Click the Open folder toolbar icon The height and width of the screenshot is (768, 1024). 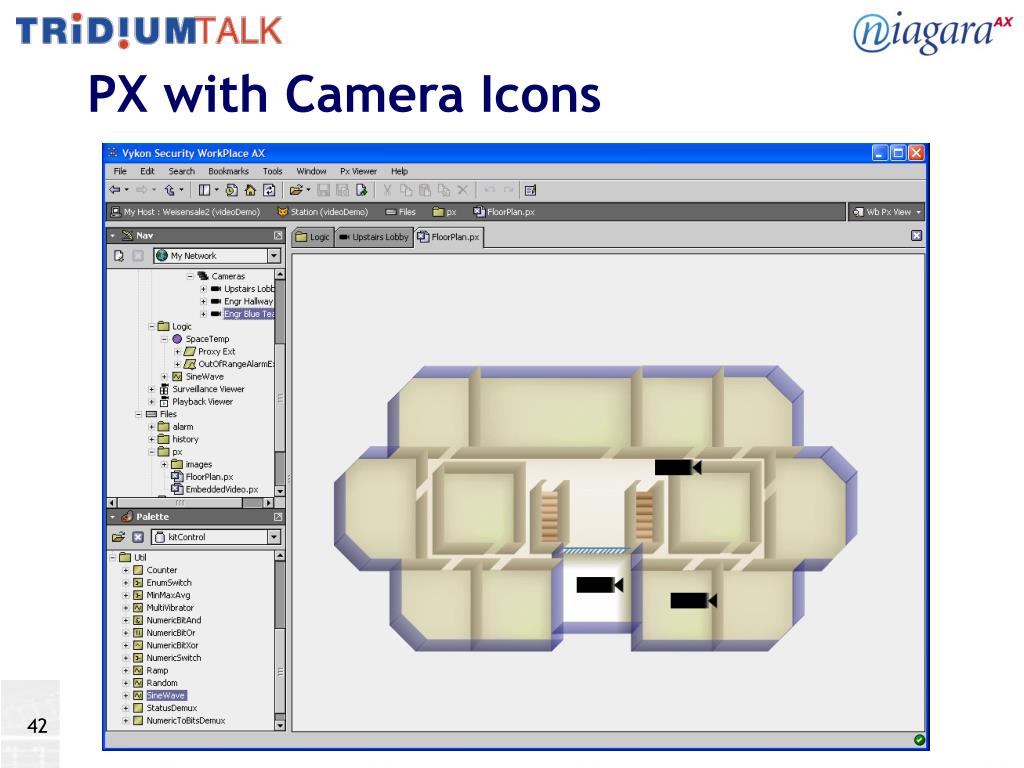(296, 190)
